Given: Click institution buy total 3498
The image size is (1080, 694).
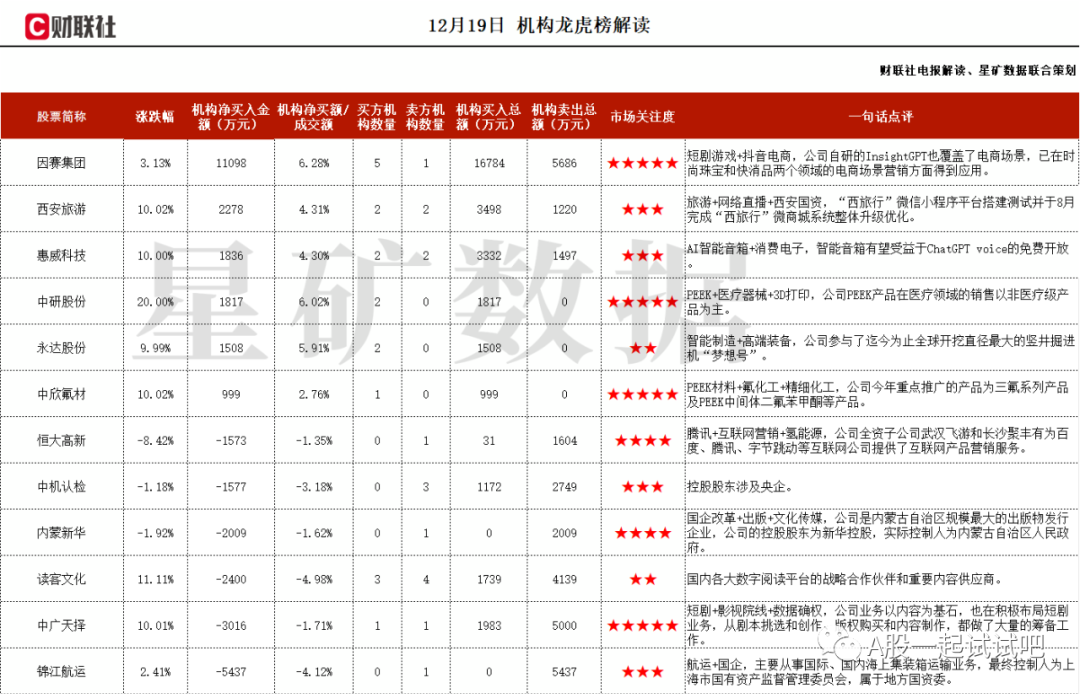Looking at the screenshot, I should coord(489,209).
